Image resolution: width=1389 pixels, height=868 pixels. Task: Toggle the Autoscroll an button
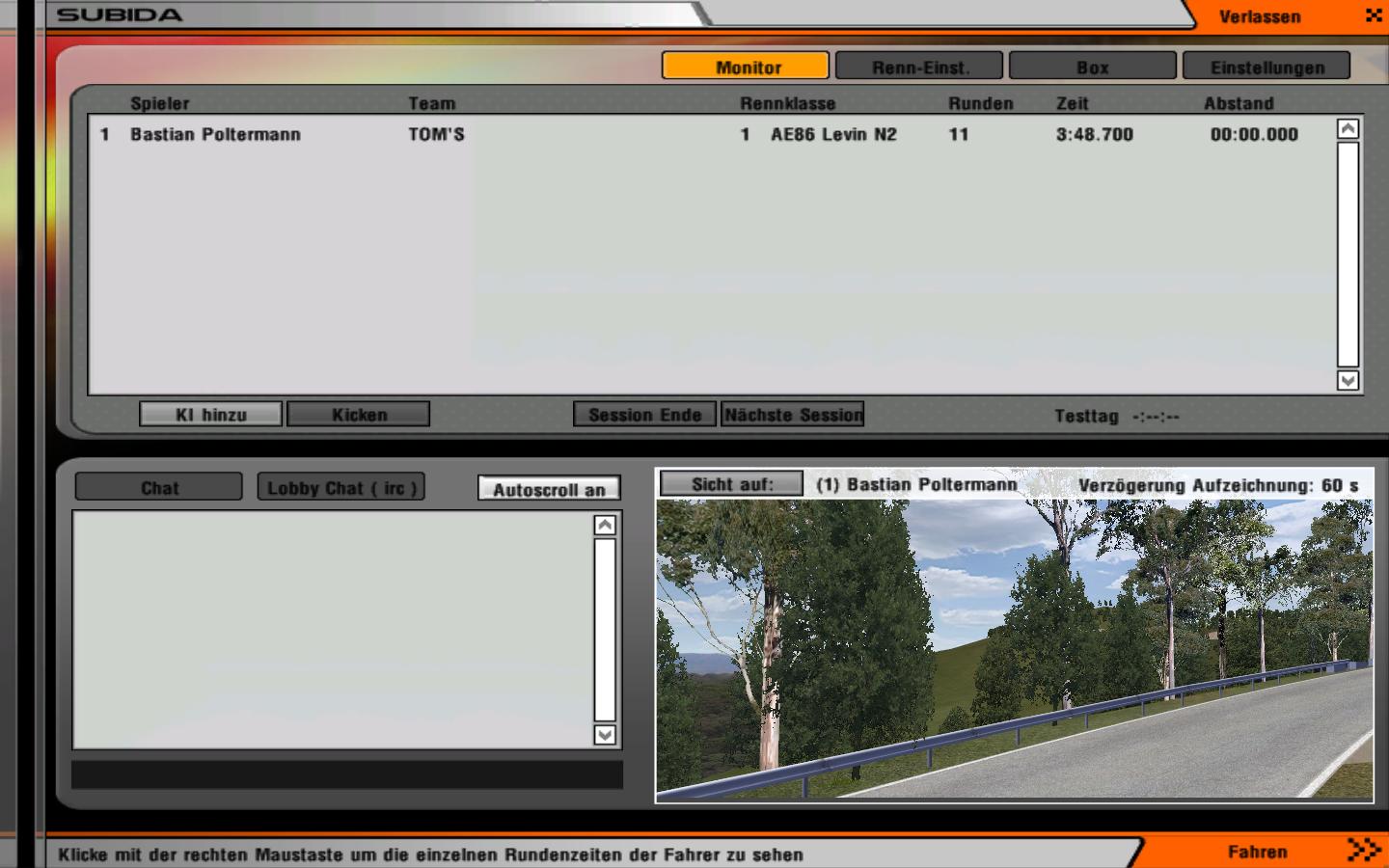[x=549, y=489]
